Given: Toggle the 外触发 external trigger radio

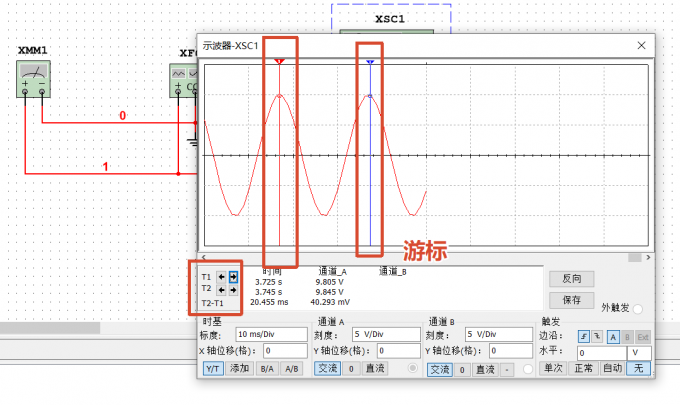Looking at the screenshot, I should [638, 309].
